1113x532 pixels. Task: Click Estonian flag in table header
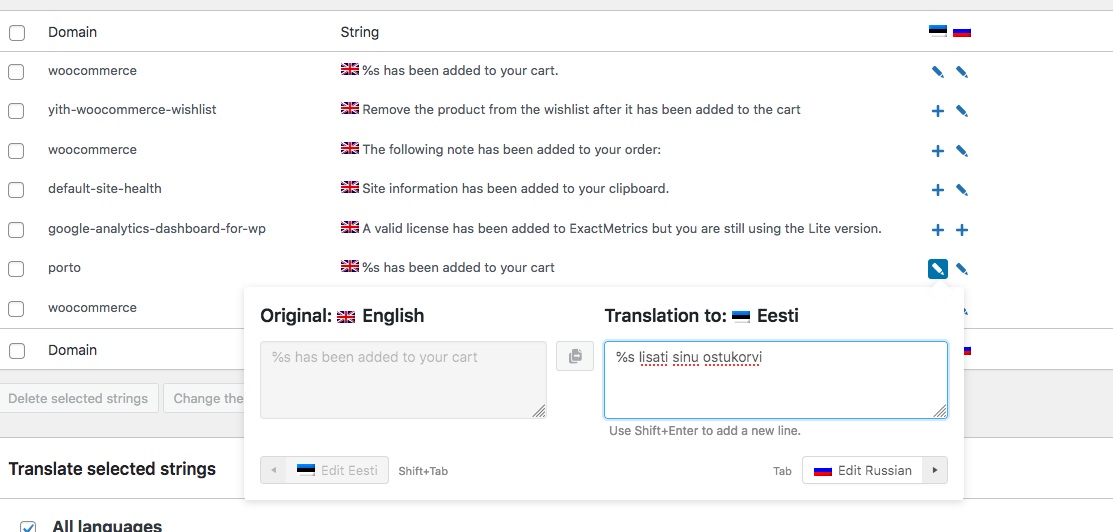point(938,31)
